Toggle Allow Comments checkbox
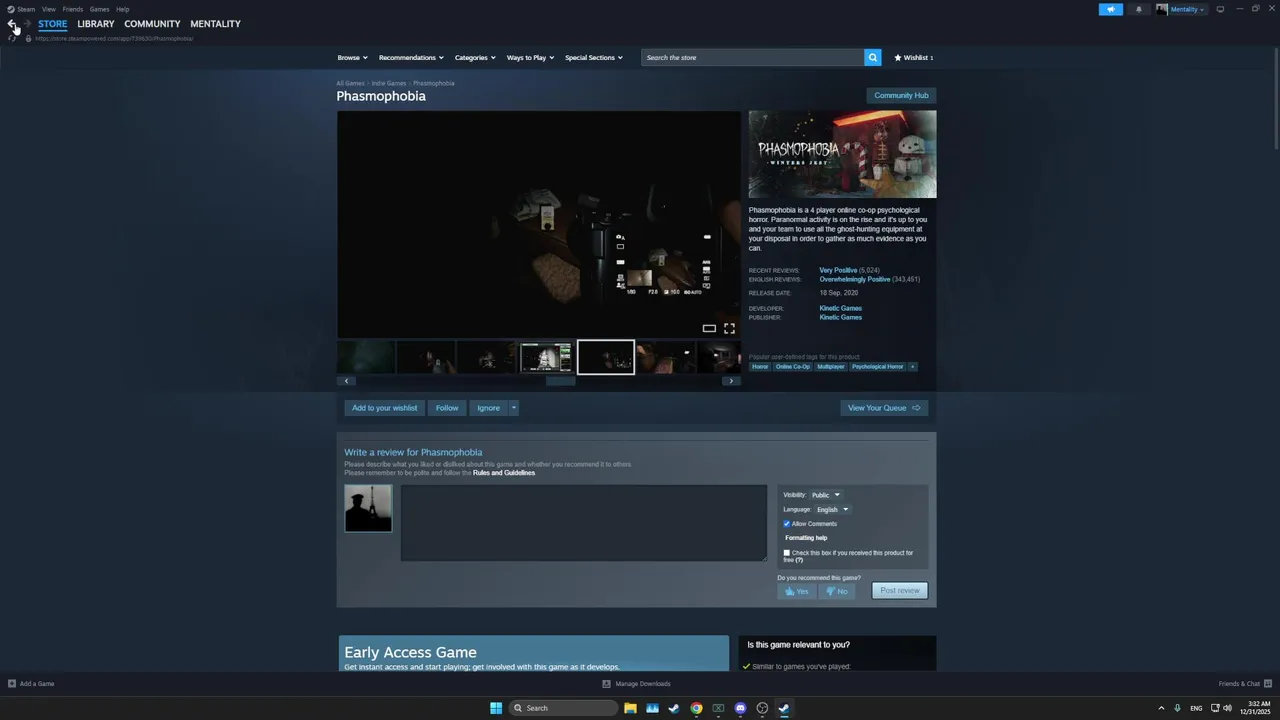This screenshot has height=720, width=1280. (x=787, y=524)
